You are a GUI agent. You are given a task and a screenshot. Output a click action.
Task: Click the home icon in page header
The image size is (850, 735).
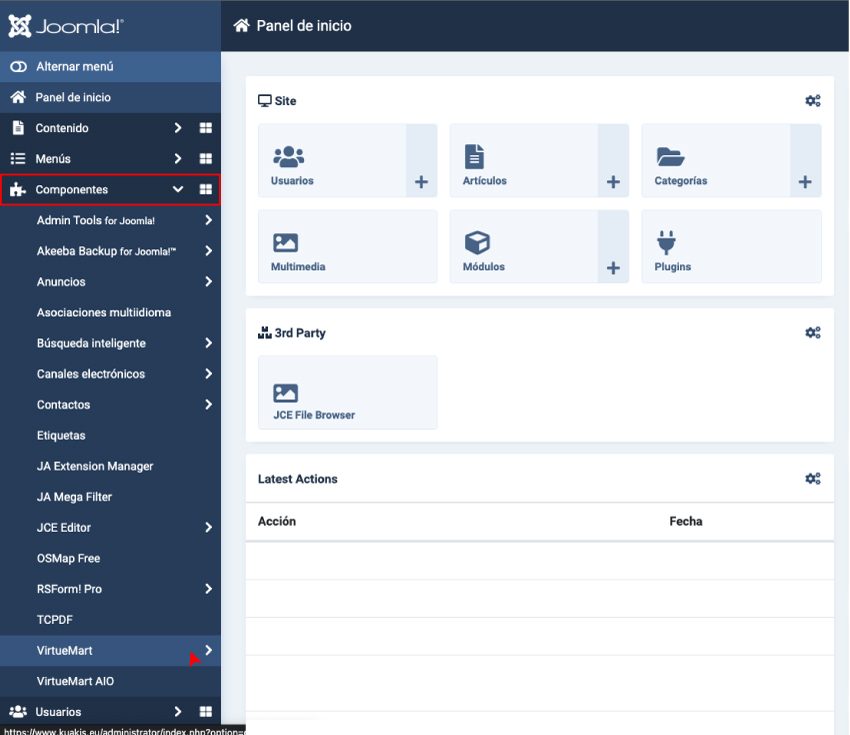click(x=242, y=25)
